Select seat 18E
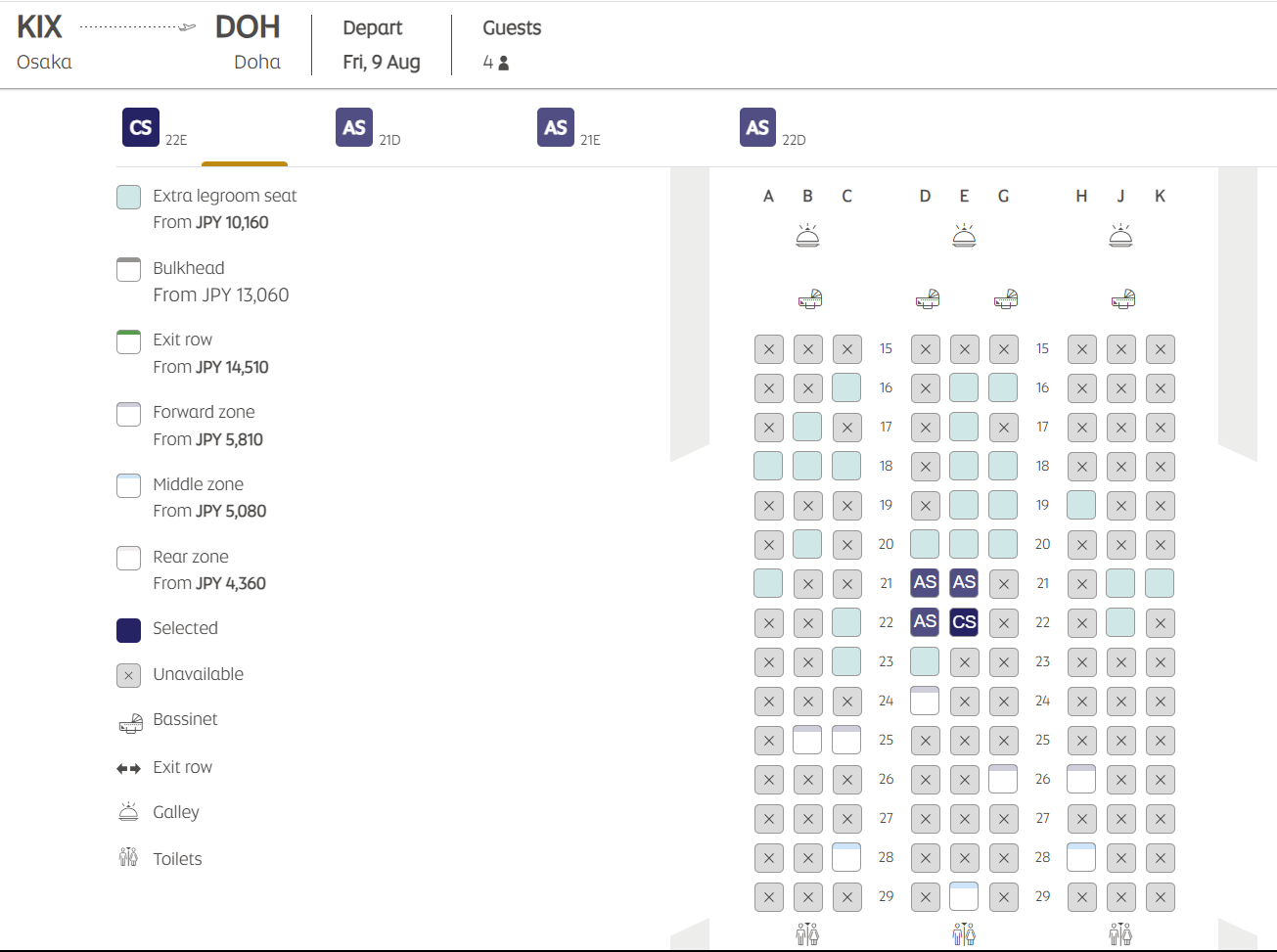Image resolution: width=1277 pixels, height=952 pixels. 964,466
